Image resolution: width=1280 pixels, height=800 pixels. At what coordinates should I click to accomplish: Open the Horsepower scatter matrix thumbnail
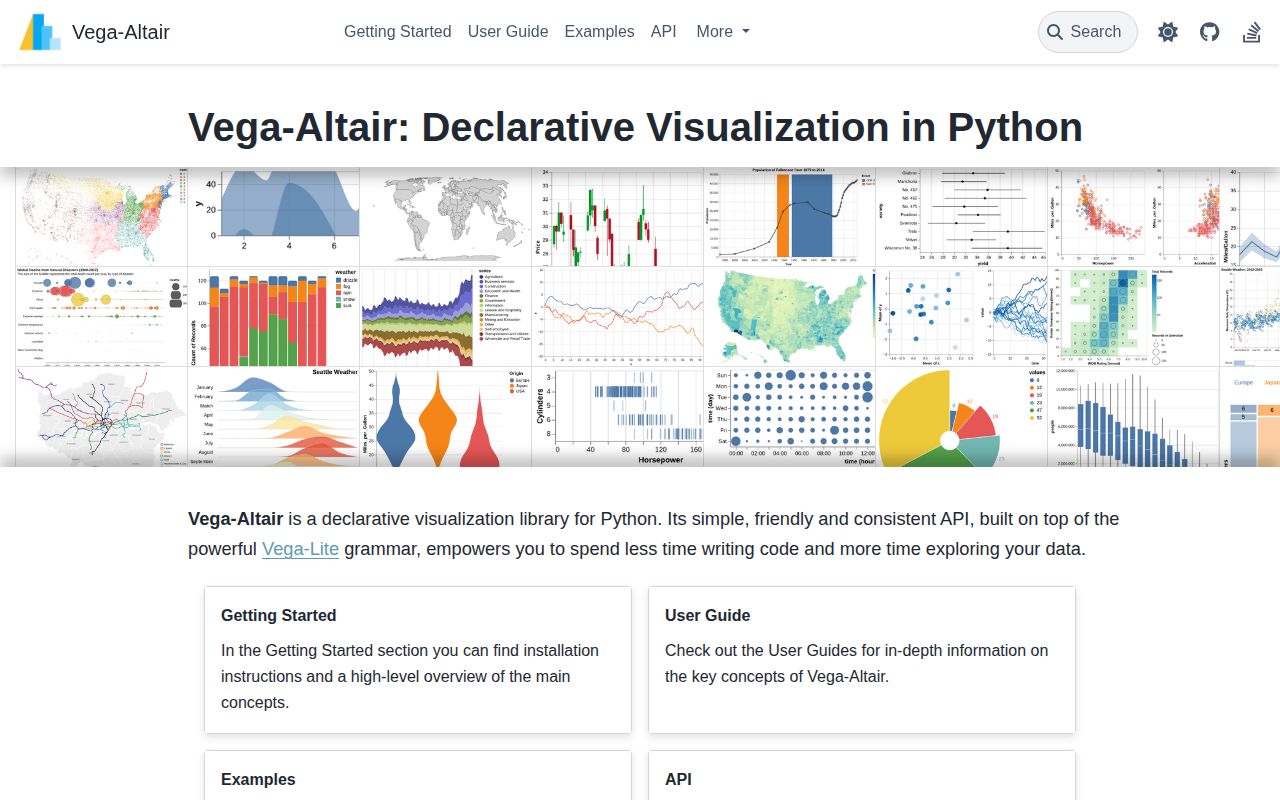pos(1134,216)
